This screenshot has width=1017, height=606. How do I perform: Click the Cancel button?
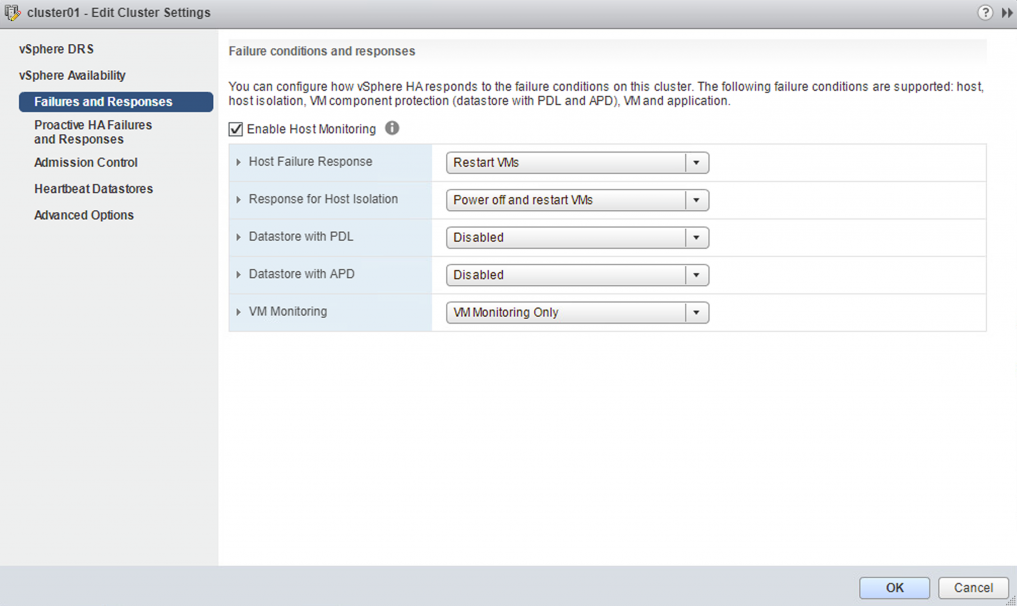pos(973,588)
